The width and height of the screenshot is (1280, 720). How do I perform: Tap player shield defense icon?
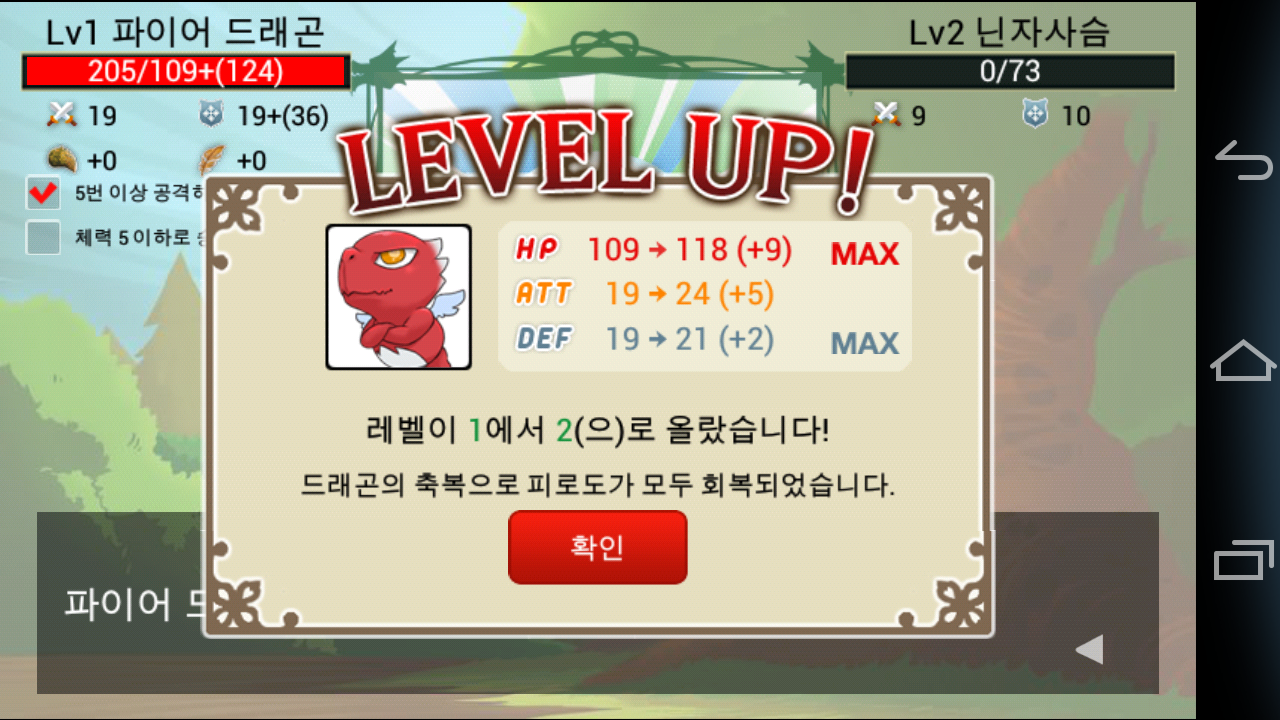pos(211,115)
